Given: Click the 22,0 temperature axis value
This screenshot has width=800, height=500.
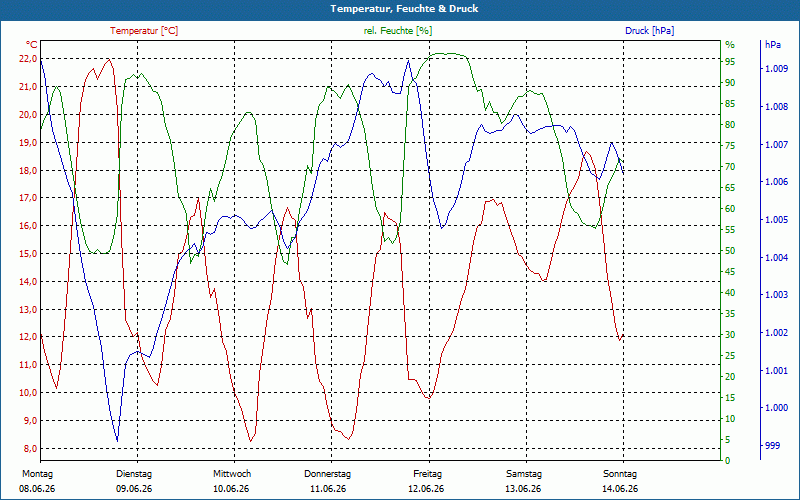Looking at the screenshot, I should [28, 59].
